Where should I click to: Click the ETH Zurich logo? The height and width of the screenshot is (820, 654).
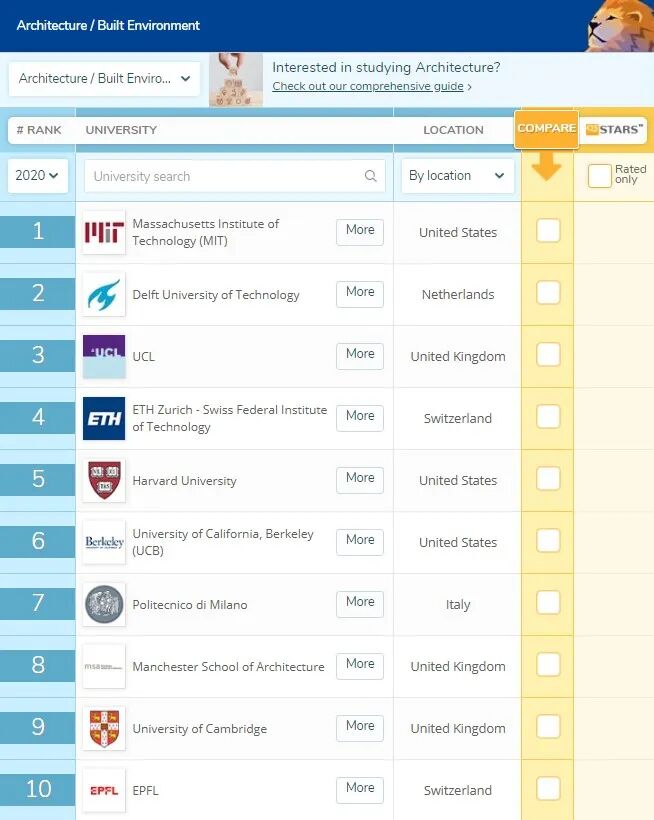pos(104,418)
